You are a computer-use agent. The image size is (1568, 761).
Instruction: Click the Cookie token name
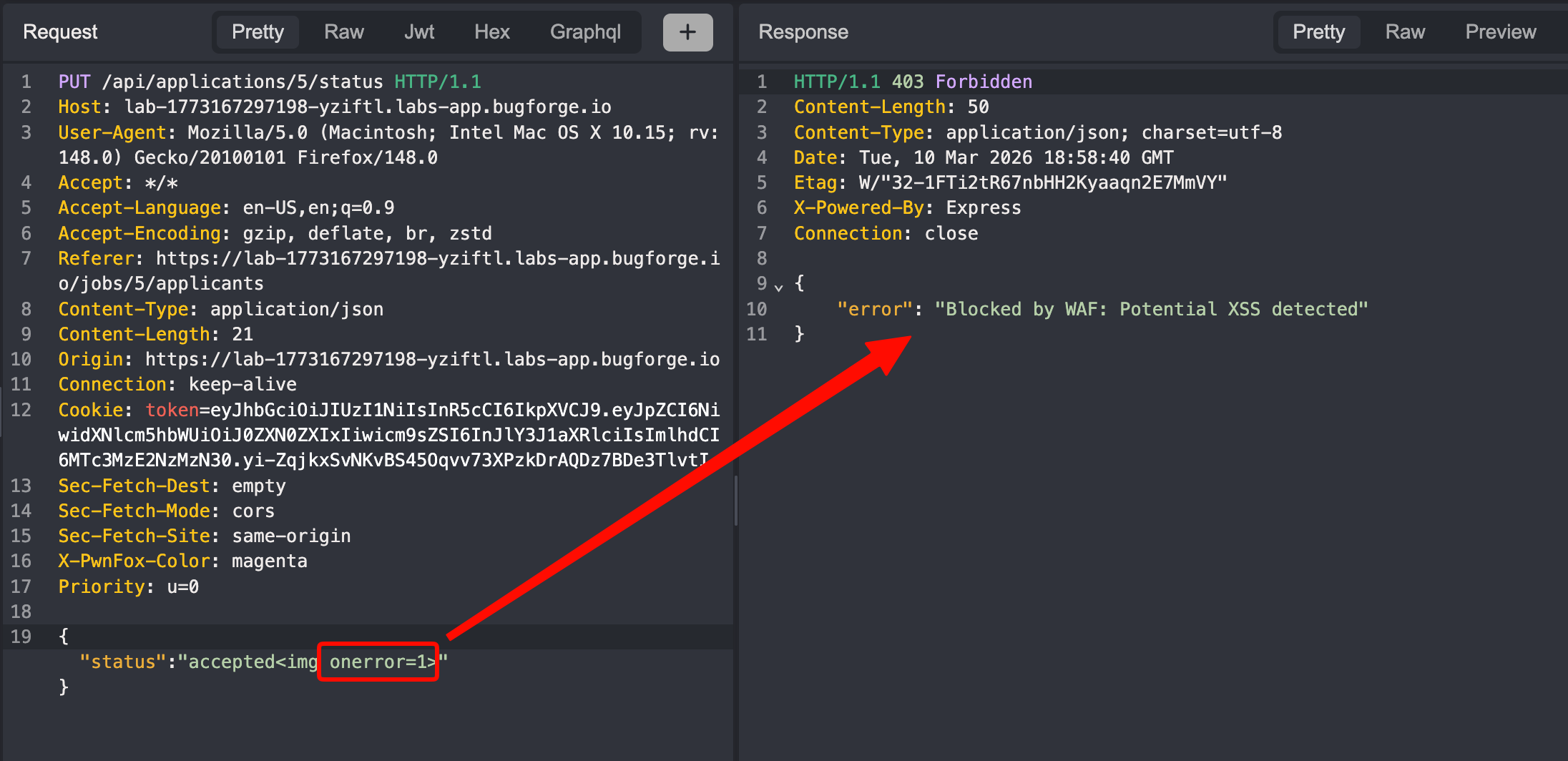[172, 410]
